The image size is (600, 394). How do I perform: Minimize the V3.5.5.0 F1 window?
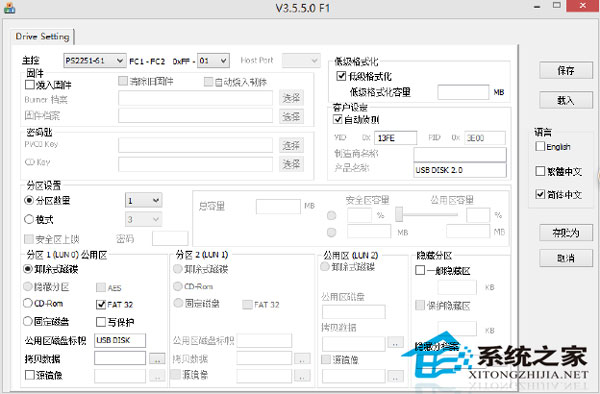coord(537,7)
